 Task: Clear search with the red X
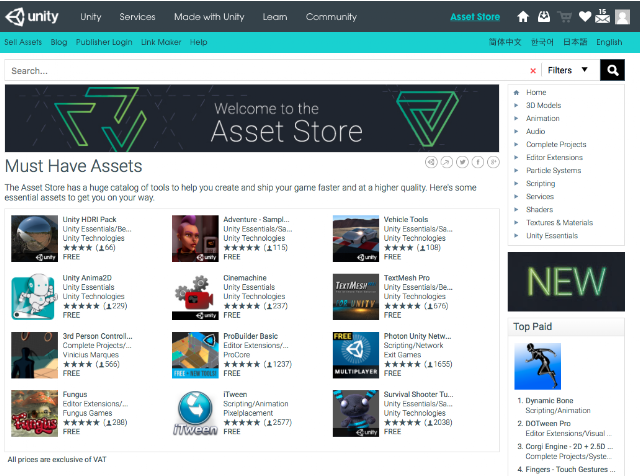(x=533, y=71)
